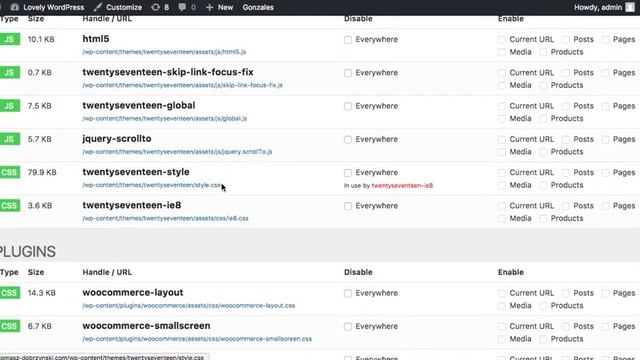This screenshot has width=640, height=360.
Task: Disable jquery-scrollto Everywhere
Action: pyautogui.click(x=348, y=140)
